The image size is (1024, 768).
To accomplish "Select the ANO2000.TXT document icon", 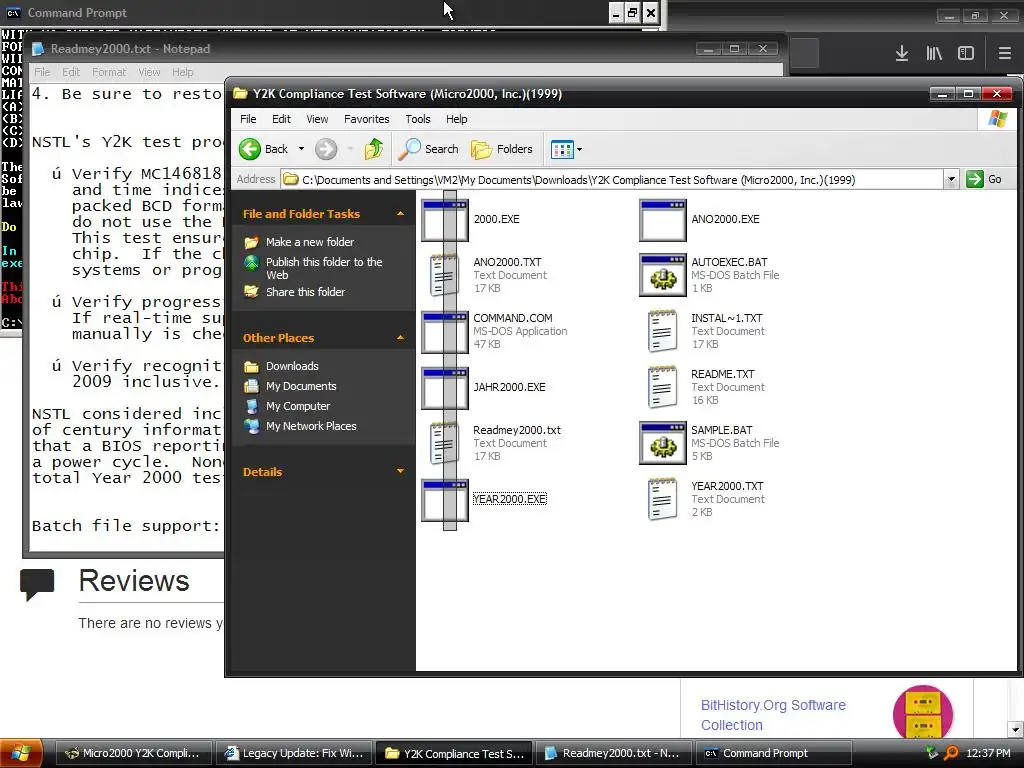I will pos(445,275).
